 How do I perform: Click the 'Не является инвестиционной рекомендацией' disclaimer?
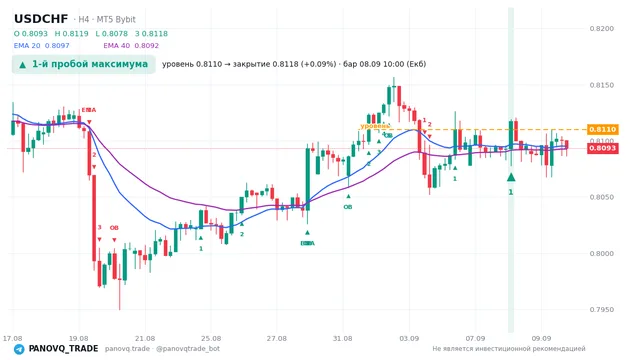tap(509, 349)
